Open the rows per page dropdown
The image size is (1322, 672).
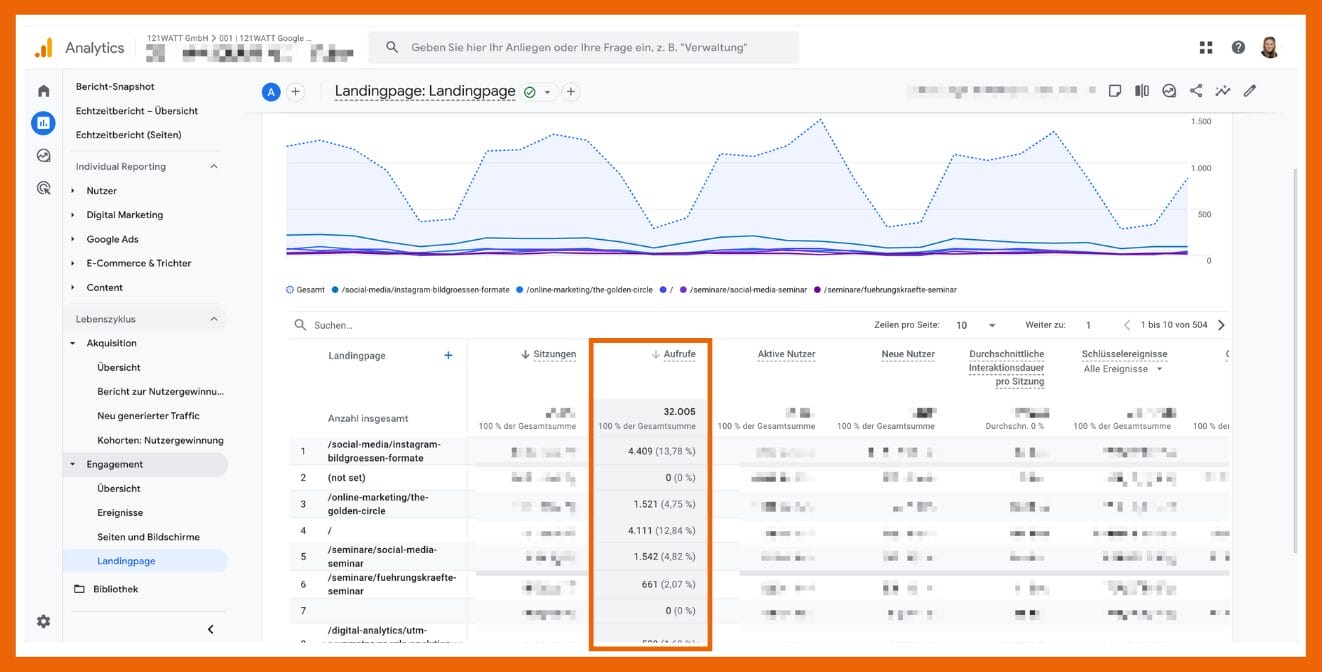(x=975, y=325)
